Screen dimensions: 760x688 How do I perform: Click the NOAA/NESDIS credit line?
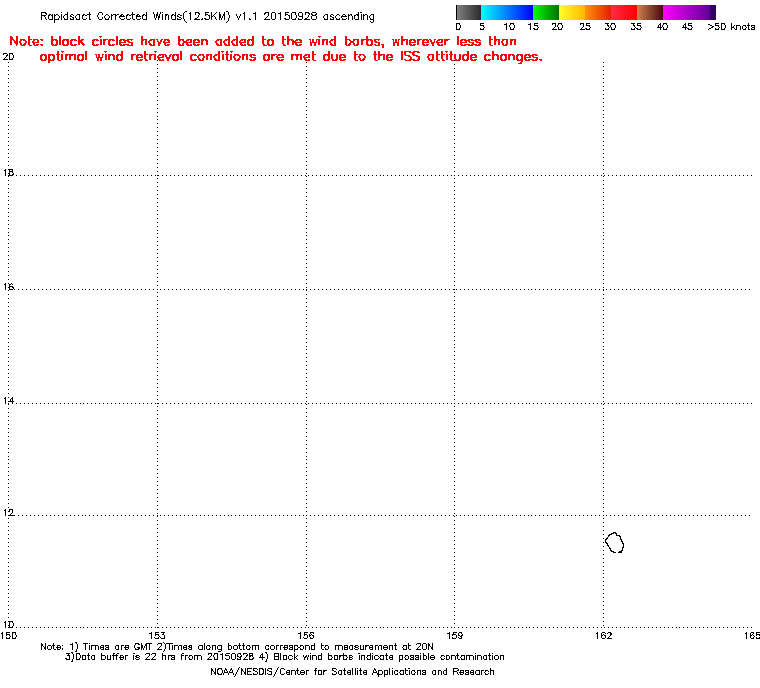pos(352,672)
